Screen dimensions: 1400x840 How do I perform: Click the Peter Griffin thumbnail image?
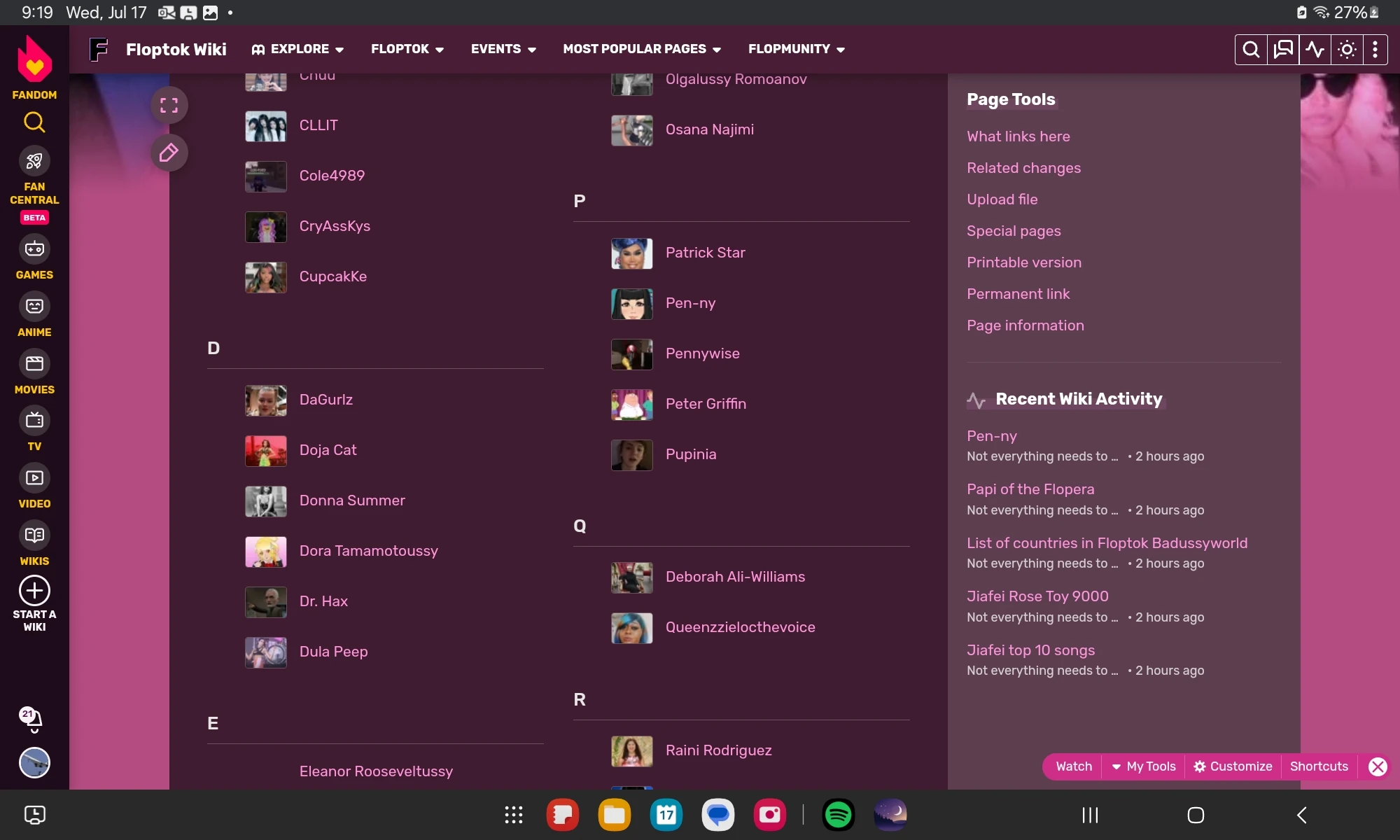pos(631,405)
